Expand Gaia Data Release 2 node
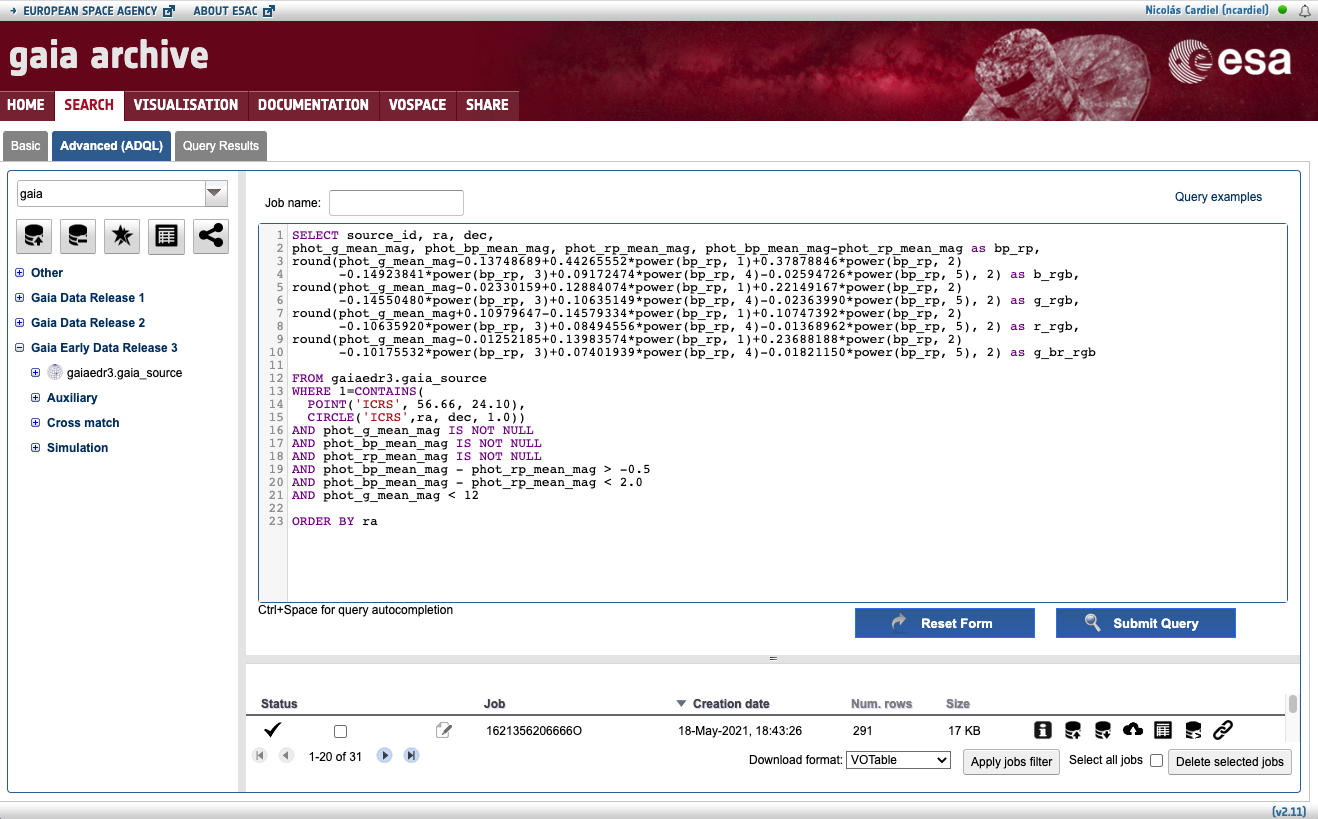This screenshot has width=1318, height=819. 20,323
